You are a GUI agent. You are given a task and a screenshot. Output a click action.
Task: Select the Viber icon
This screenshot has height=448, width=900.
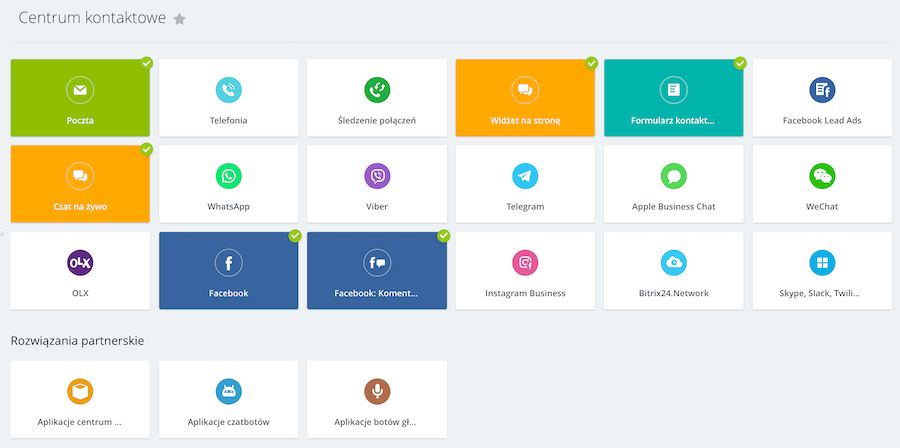(x=377, y=176)
